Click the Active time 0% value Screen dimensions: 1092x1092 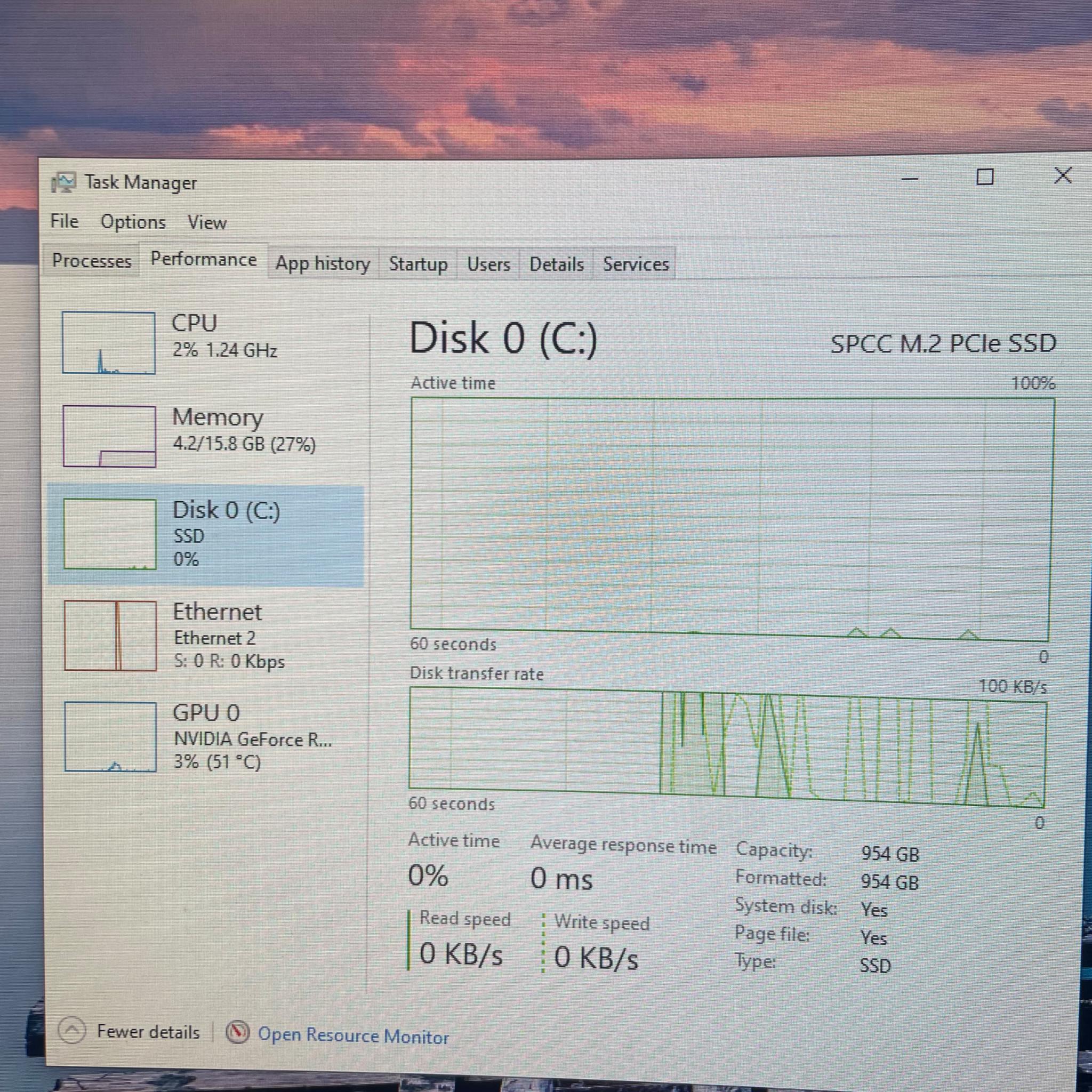coord(429,876)
